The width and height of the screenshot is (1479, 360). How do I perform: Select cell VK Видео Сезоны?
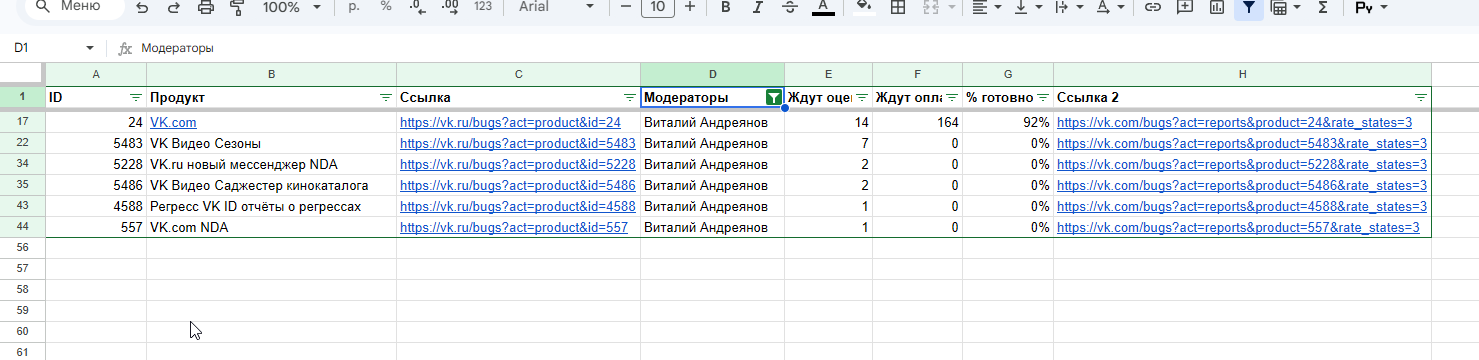pos(271,144)
